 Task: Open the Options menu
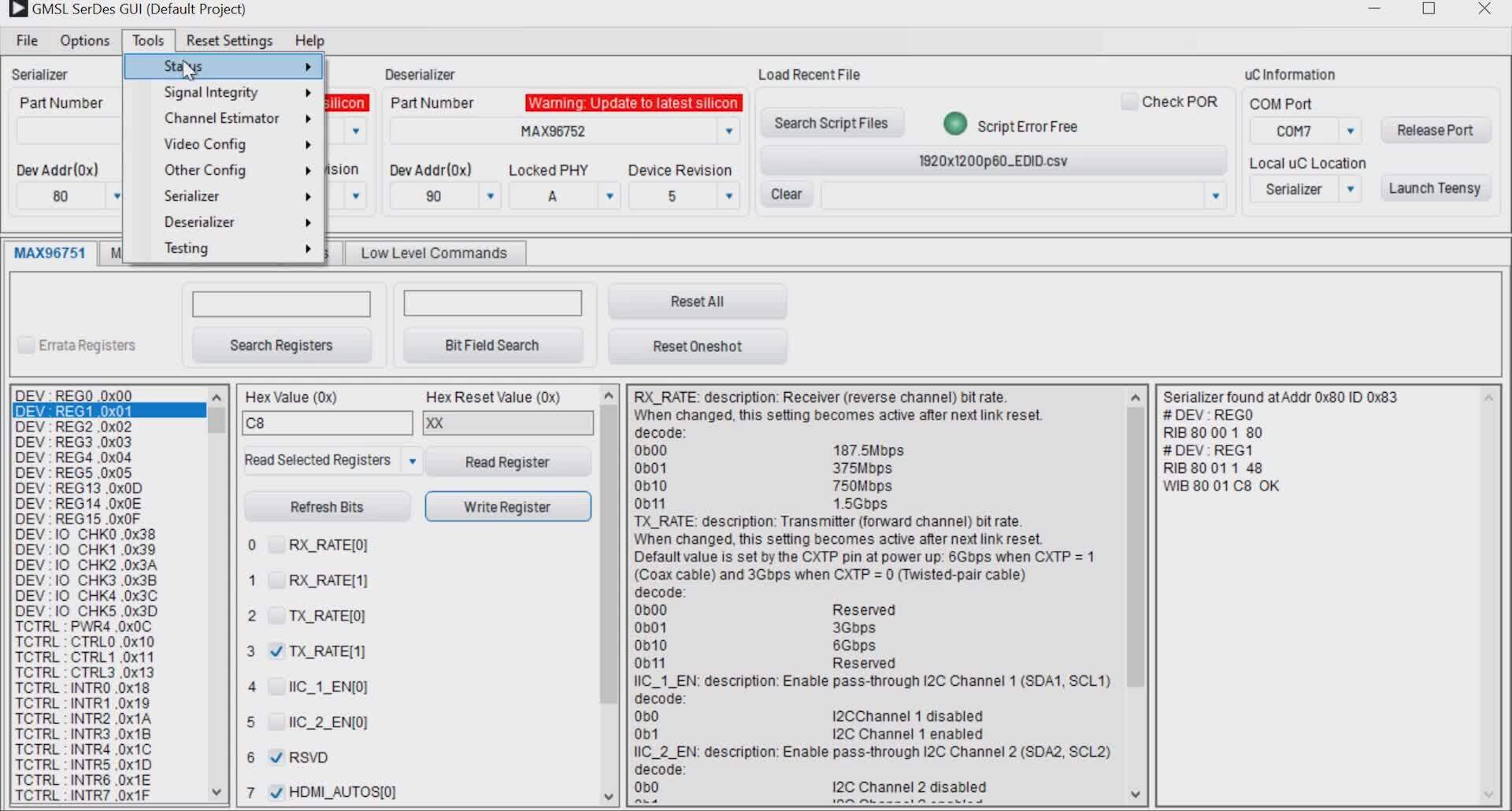[x=84, y=40]
